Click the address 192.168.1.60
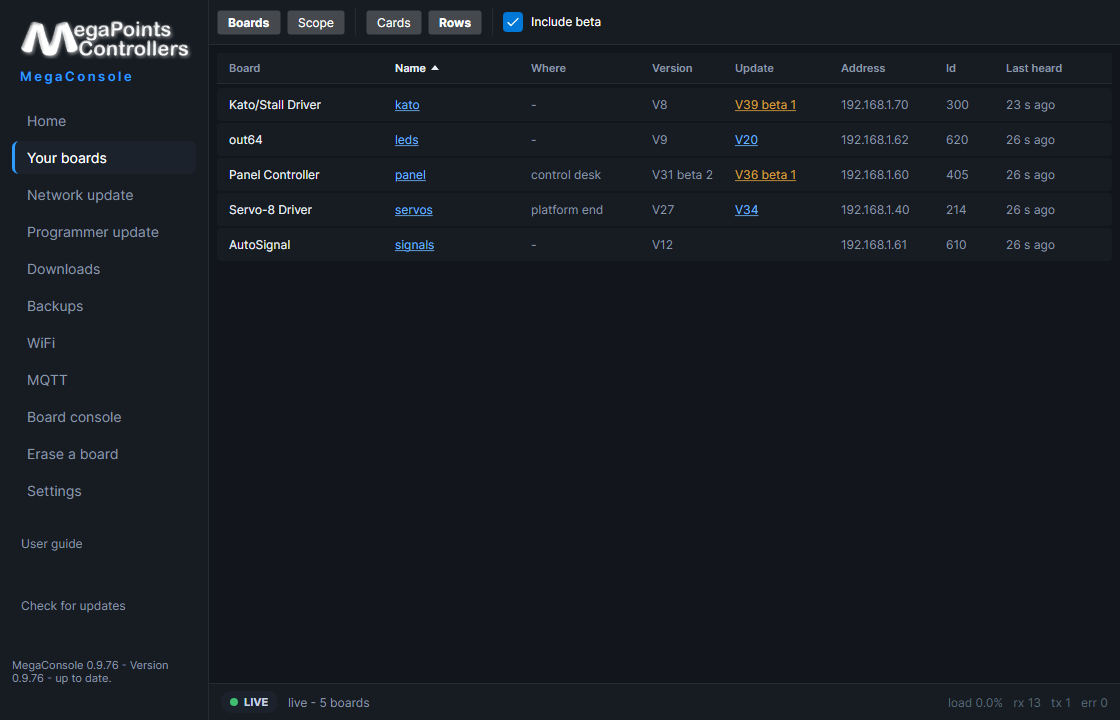Viewport: 1120px width, 720px height. pyautogui.click(x=874, y=175)
